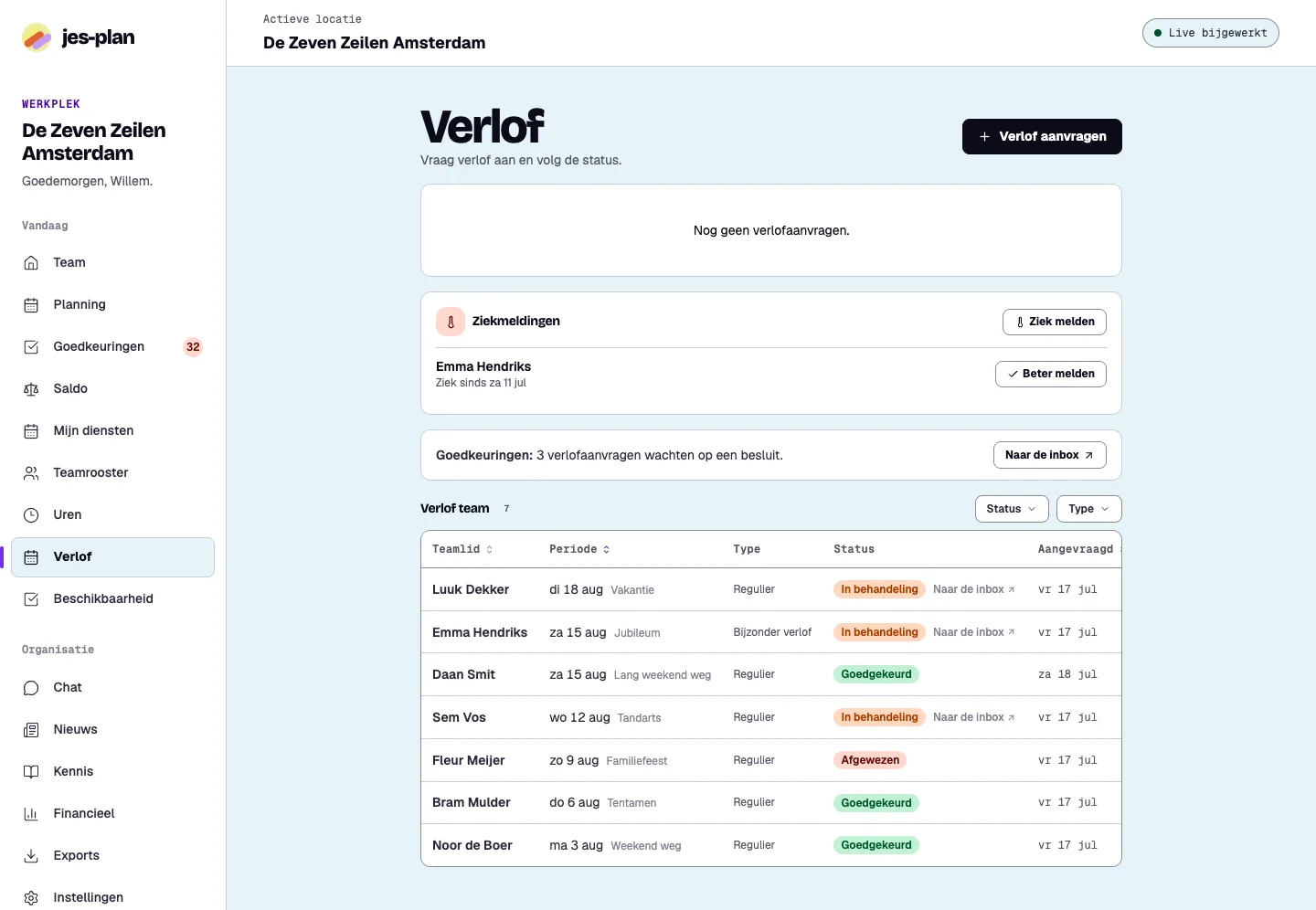Click In behandeling status badge for Luuk Dekker

[x=879, y=589]
